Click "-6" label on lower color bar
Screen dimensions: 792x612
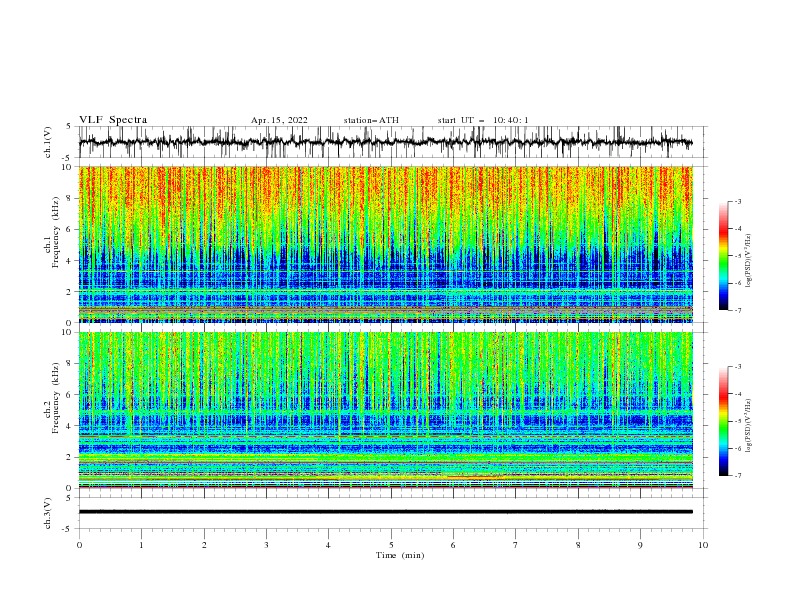(x=738, y=448)
